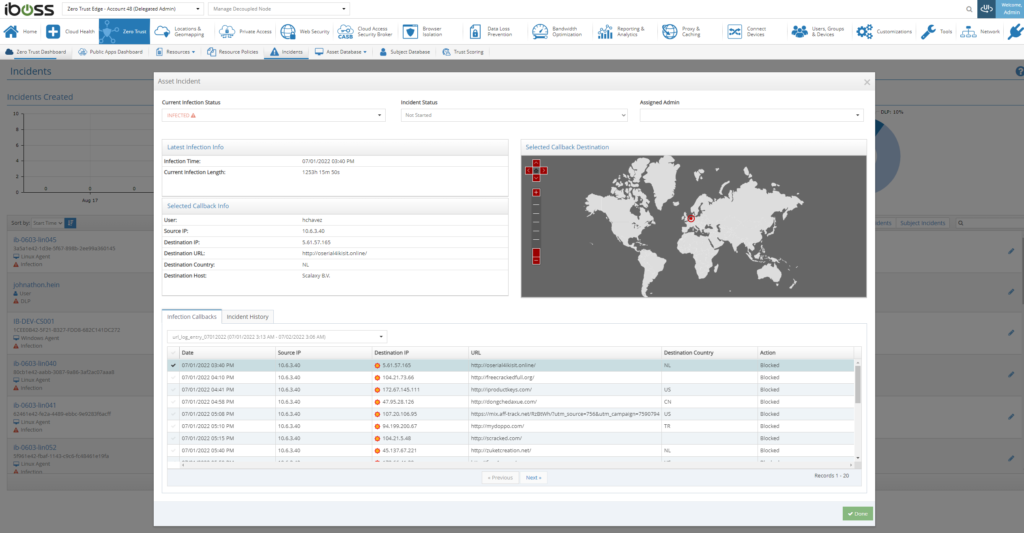Image resolution: width=1024 pixels, height=533 pixels.
Task: Open Proxy & Caching
Action: pyautogui.click(x=681, y=31)
